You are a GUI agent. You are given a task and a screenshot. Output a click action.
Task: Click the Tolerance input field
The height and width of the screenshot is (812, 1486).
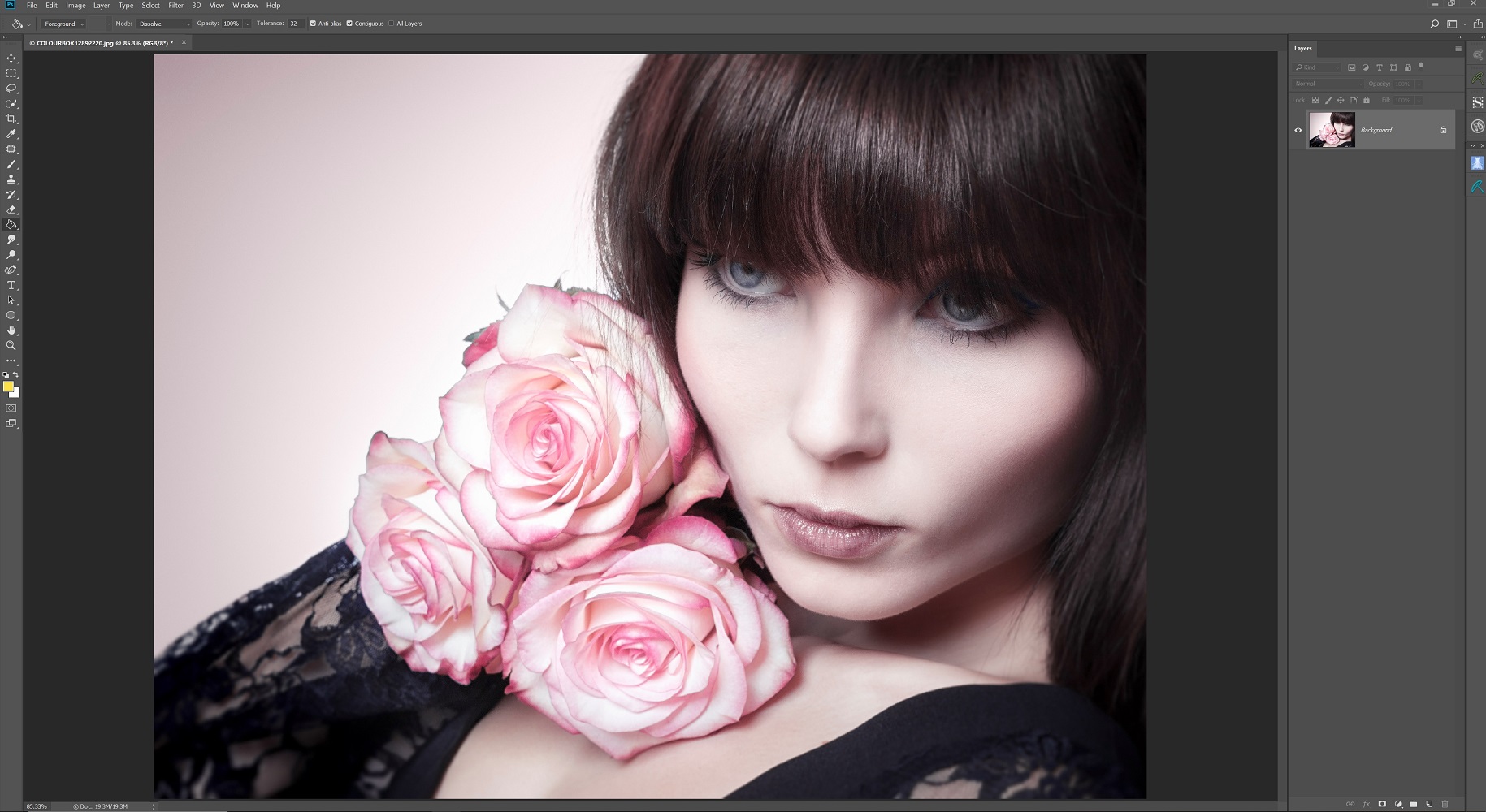(295, 24)
